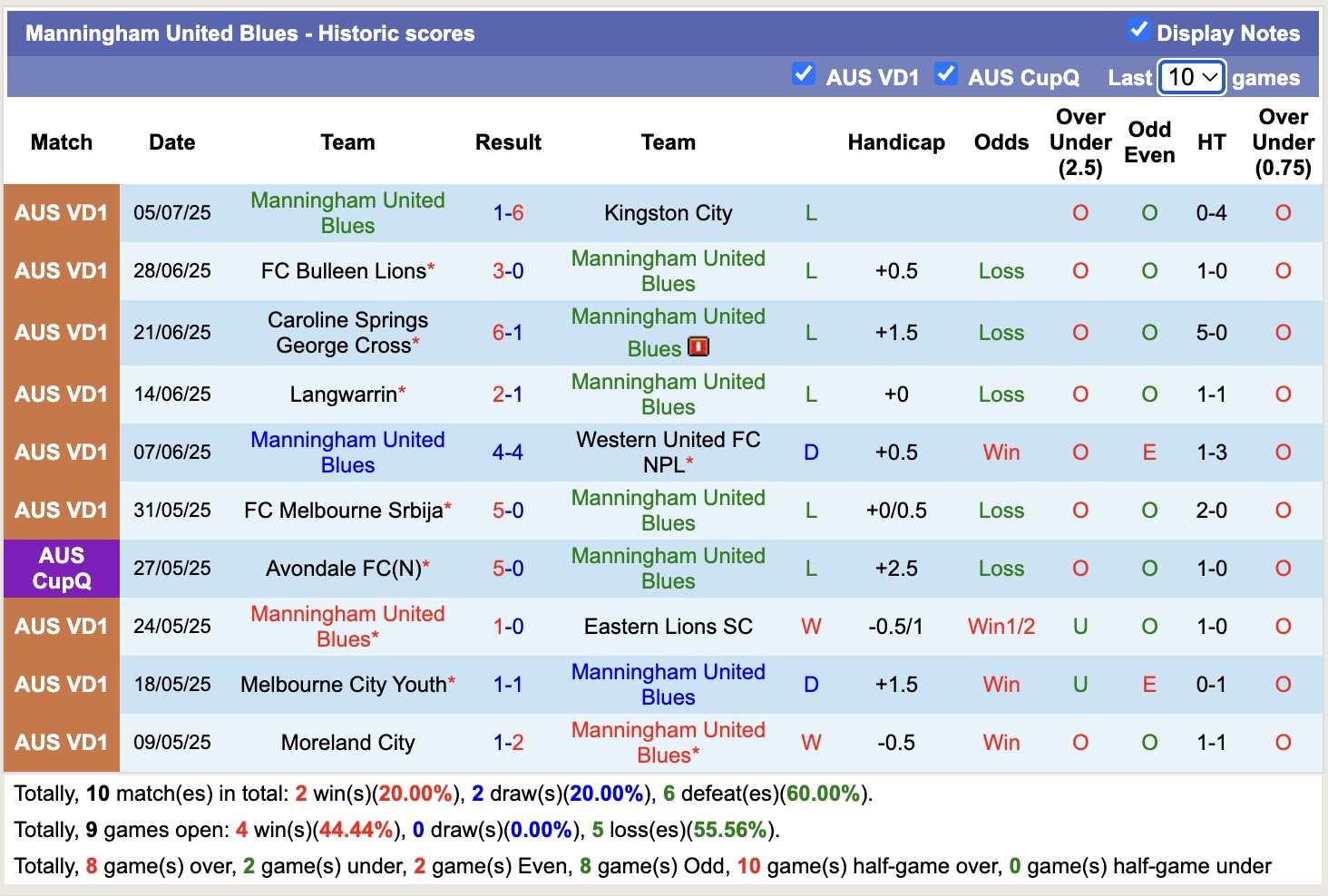Click the Caroline Springs George Cross link
The width and height of the screenshot is (1328, 896).
[347, 332]
